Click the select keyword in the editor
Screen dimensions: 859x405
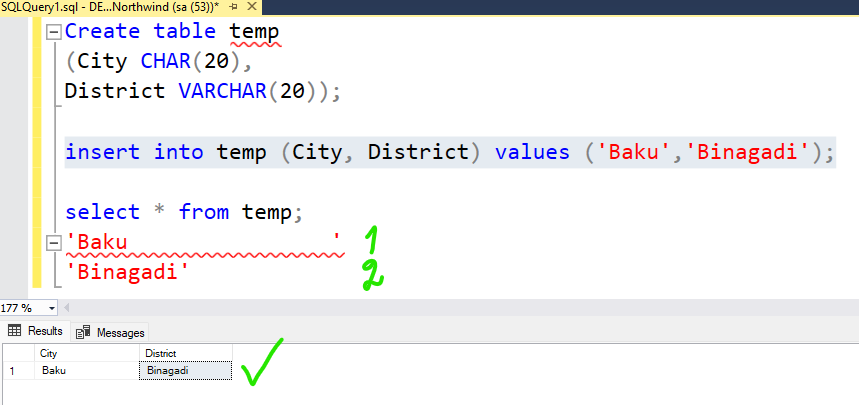pyautogui.click(x=102, y=212)
